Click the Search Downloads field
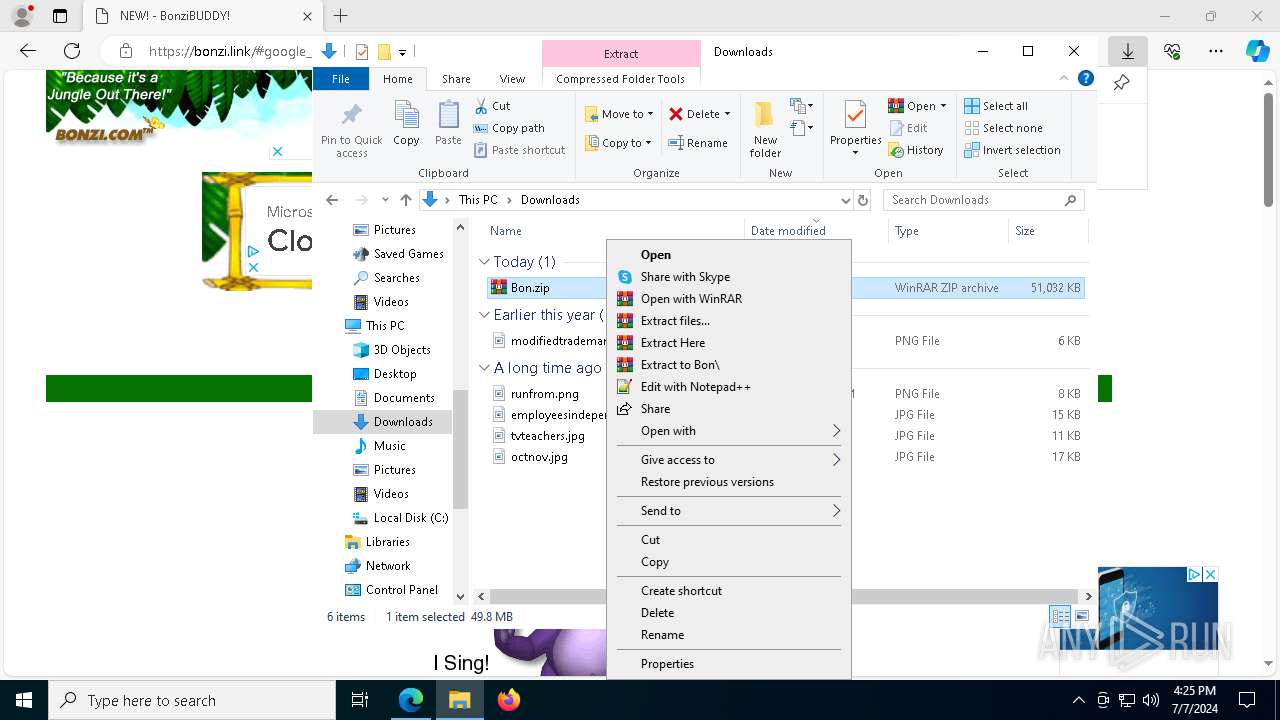Viewport: 1280px width, 720px height. tap(983, 200)
